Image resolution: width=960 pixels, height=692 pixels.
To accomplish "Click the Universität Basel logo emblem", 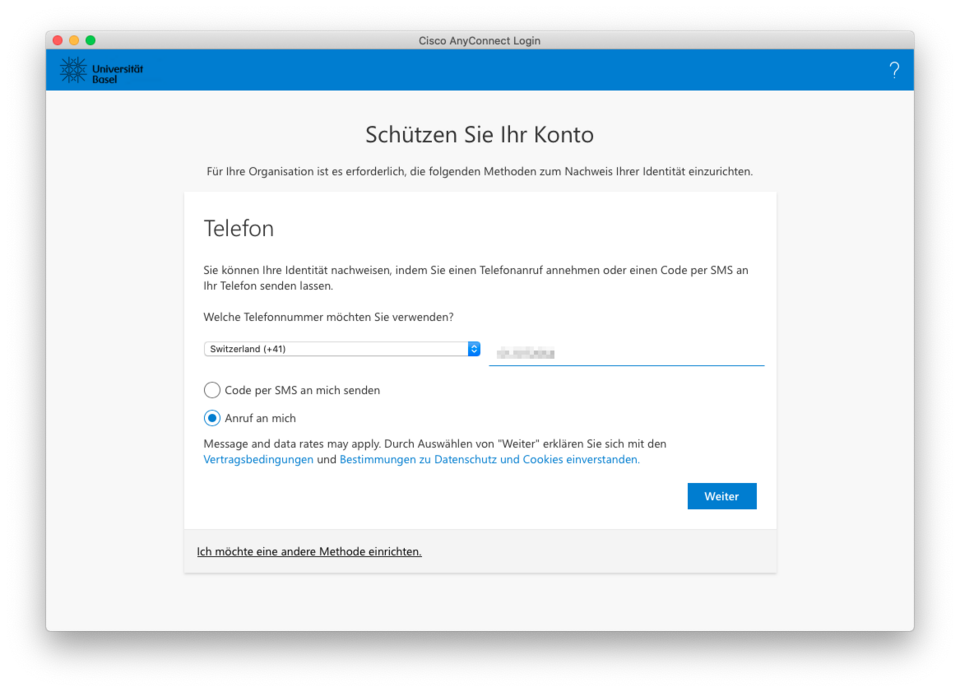I will 73,70.
